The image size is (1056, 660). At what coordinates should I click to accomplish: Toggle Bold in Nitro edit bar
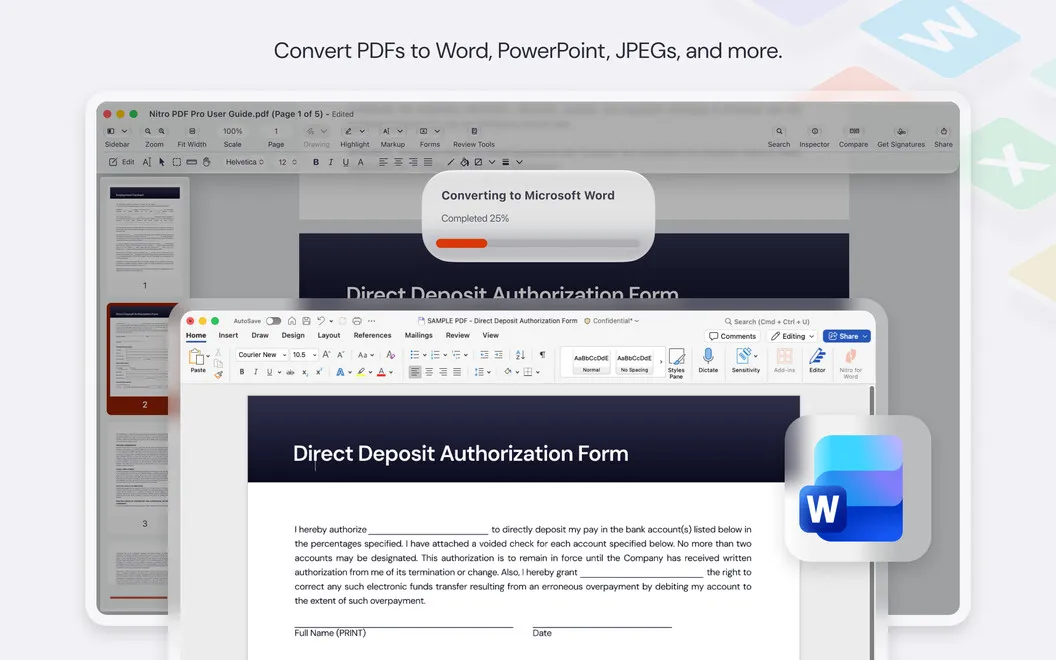(316, 162)
